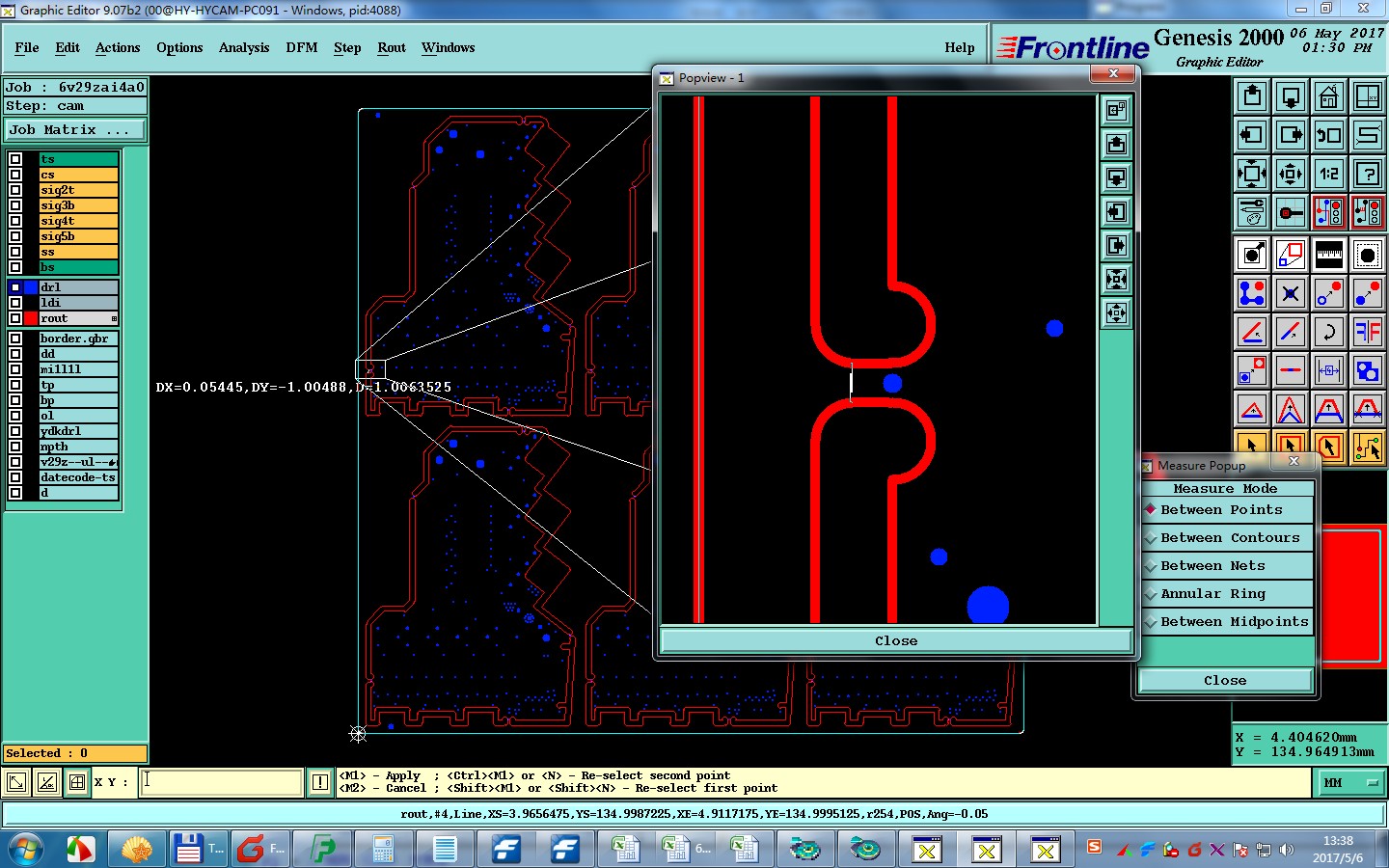Click the datecode-ts layer name
The width and height of the screenshot is (1389, 868).
pos(77,477)
